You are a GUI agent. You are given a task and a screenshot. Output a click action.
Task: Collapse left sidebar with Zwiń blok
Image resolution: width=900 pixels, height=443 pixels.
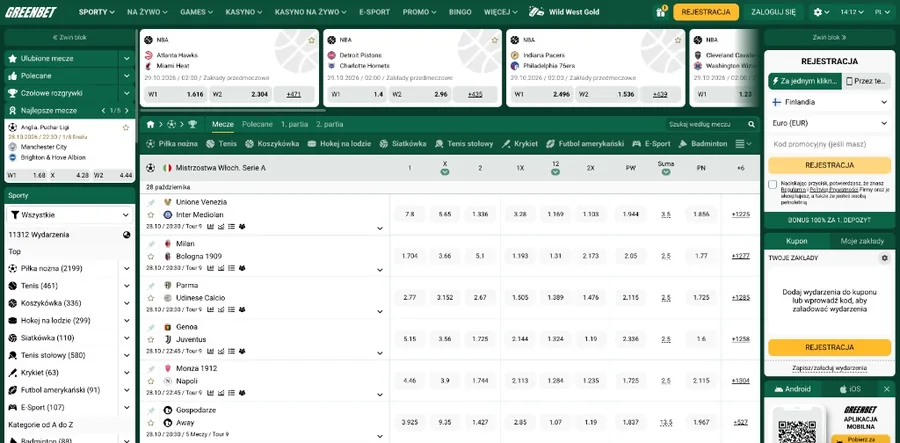coord(69,37)
